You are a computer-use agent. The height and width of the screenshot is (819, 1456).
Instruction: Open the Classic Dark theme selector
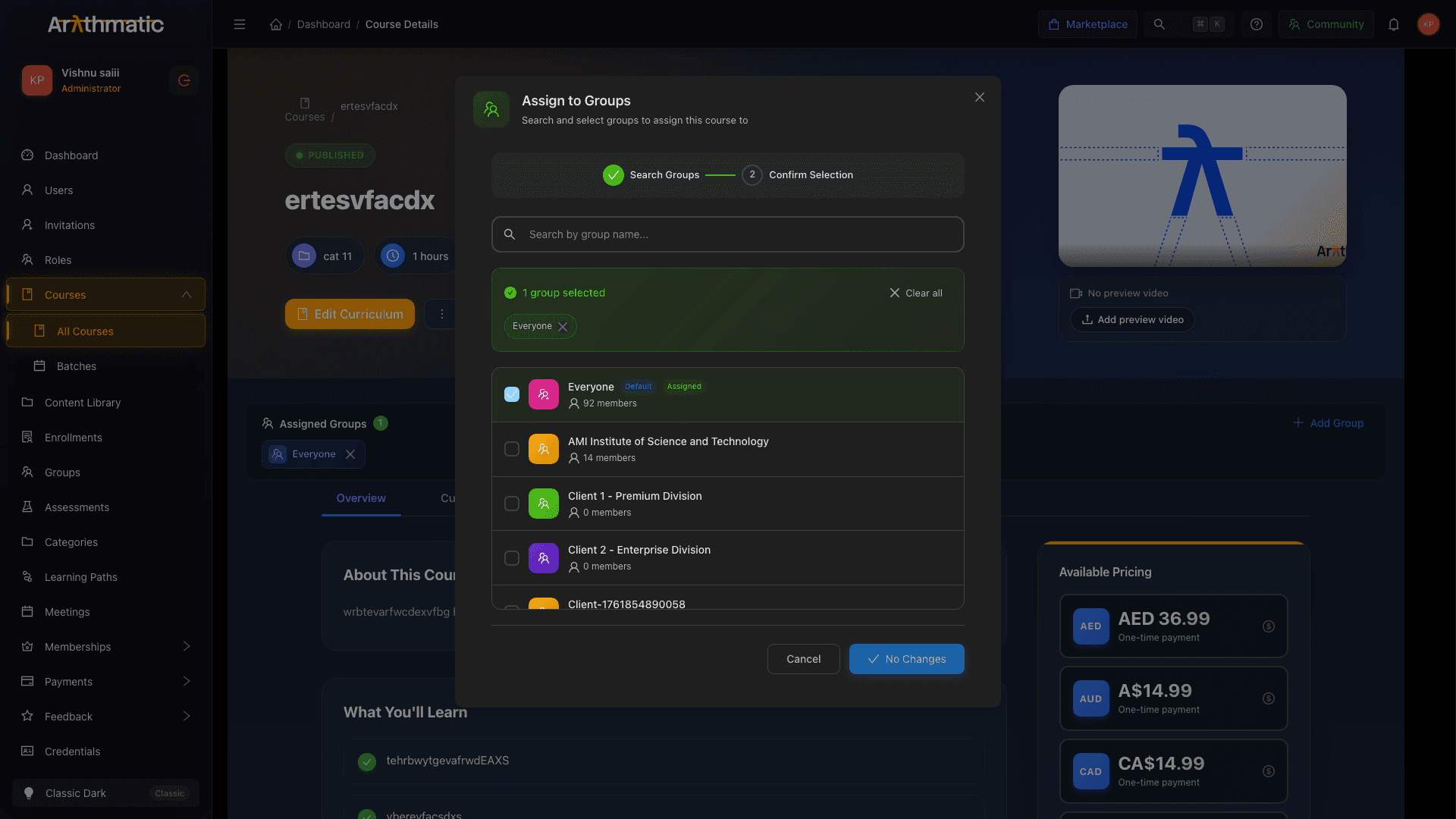tap(106, 793)
